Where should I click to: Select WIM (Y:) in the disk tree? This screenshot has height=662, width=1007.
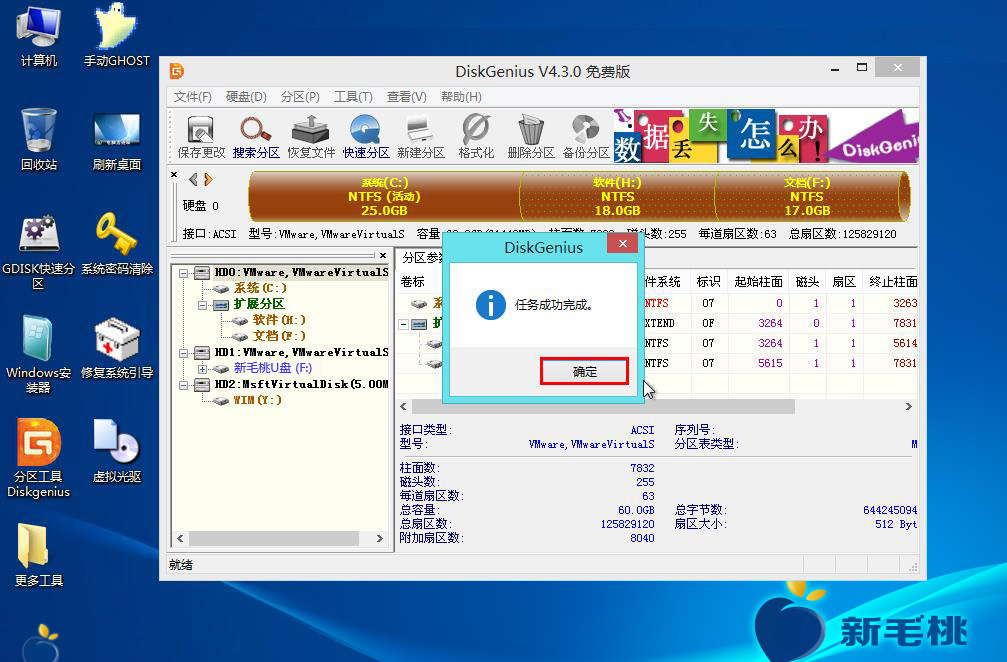click(x=256, y=400)
